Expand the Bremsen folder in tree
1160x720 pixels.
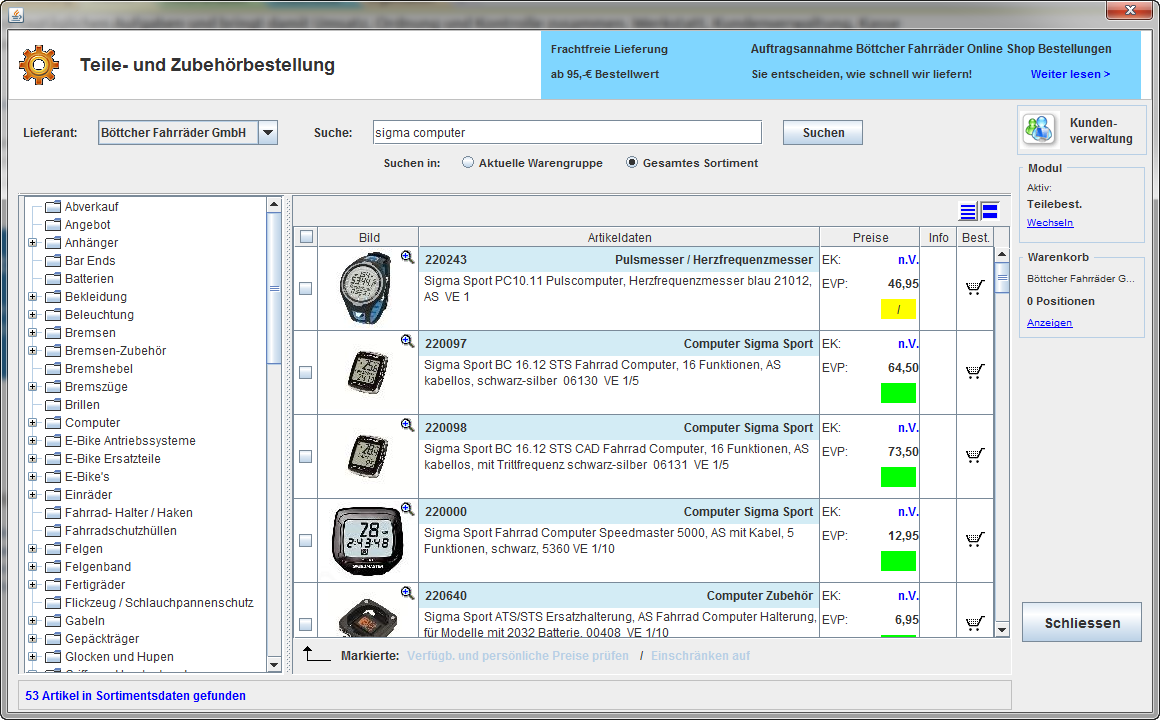click(33, 333)
